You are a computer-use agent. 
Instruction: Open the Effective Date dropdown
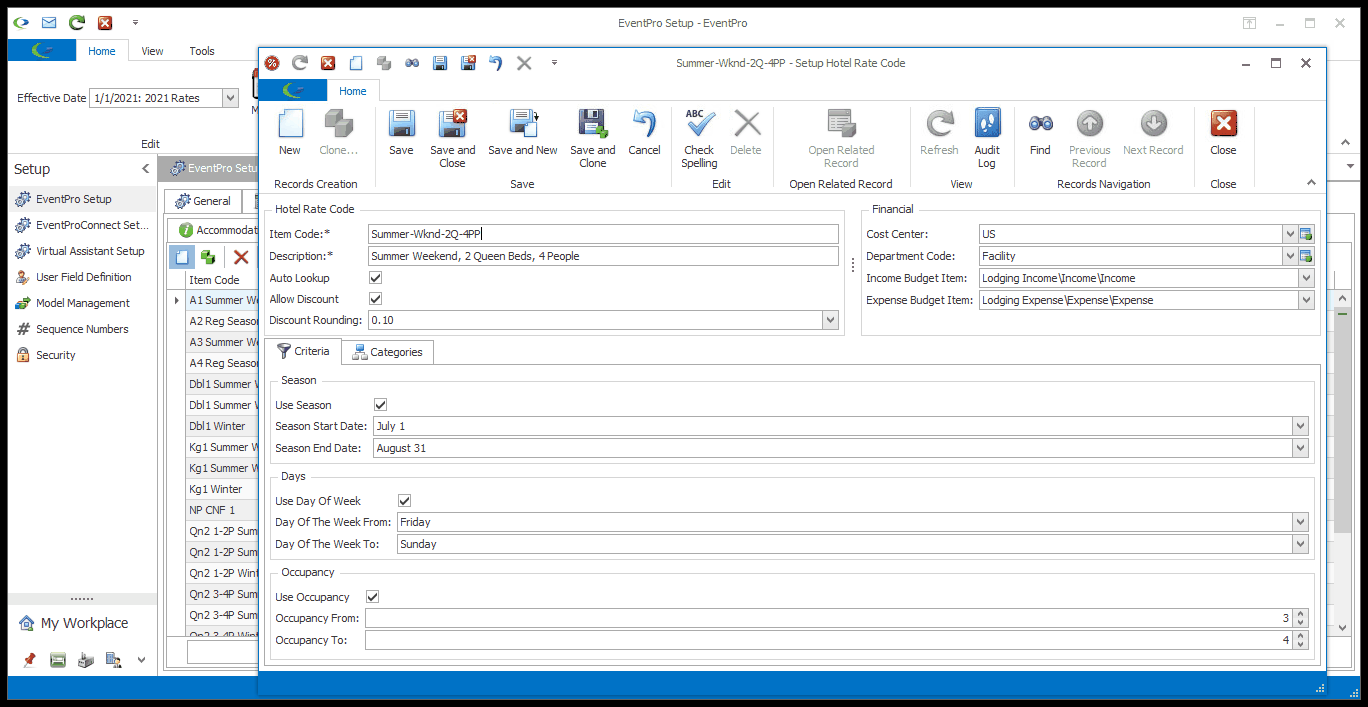point(231,98)
